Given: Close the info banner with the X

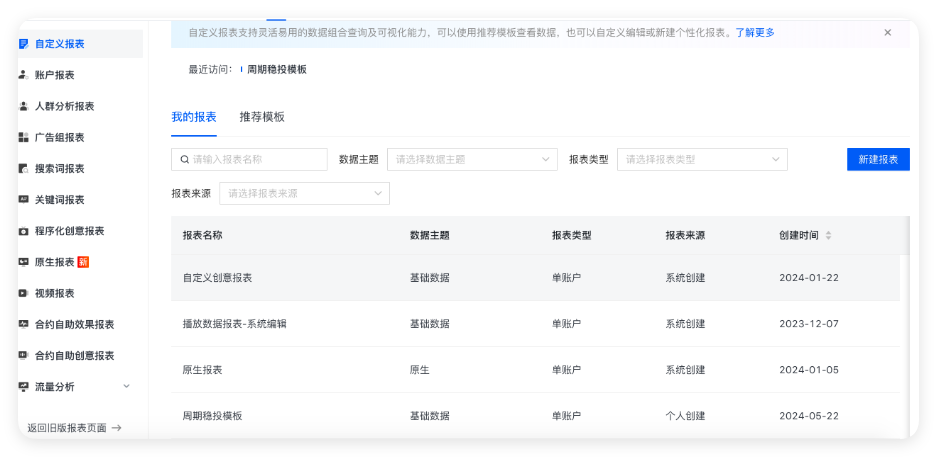Looking at the screenshot, I should (887, 32).
